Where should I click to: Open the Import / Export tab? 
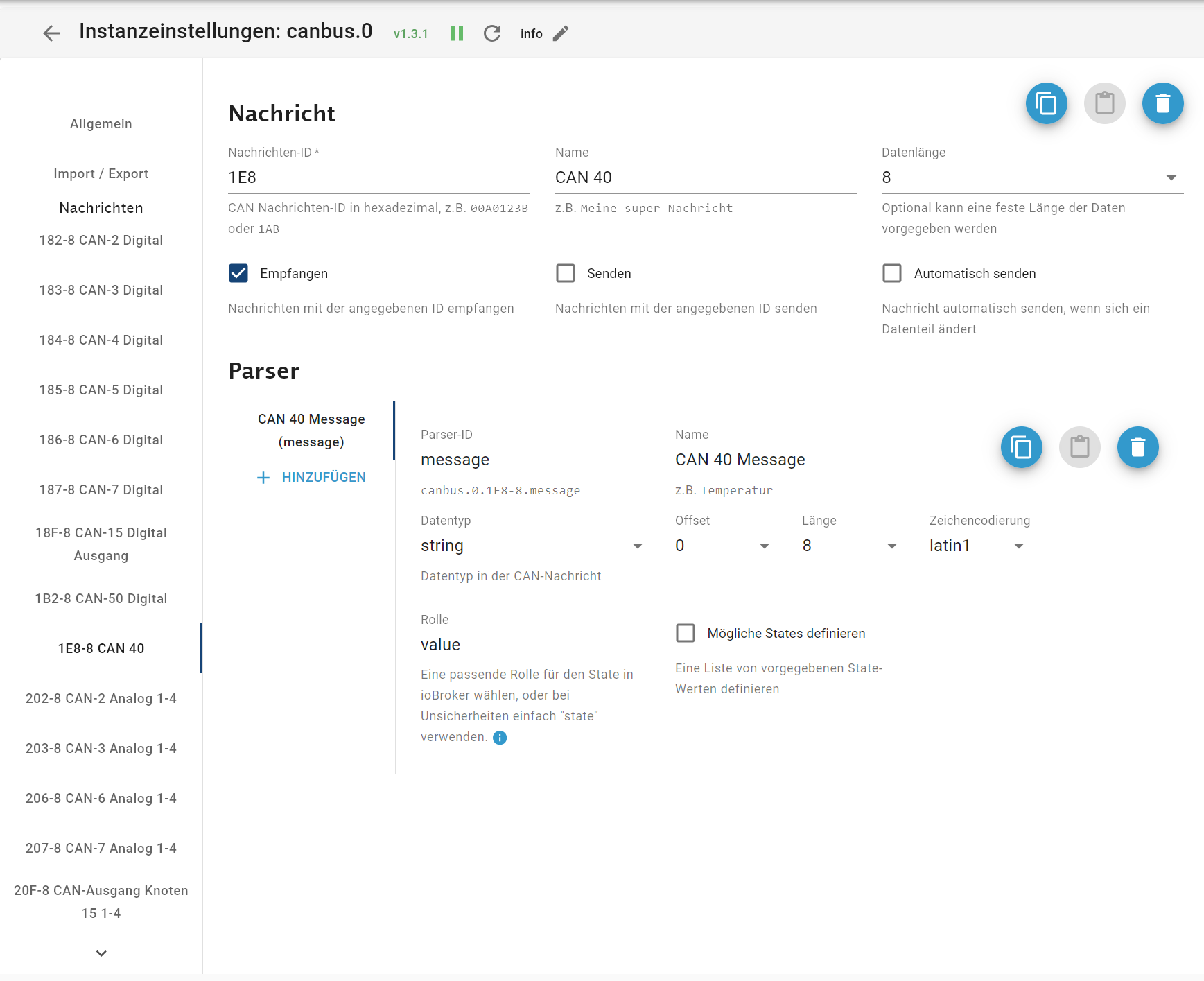[x=101, y=174]
